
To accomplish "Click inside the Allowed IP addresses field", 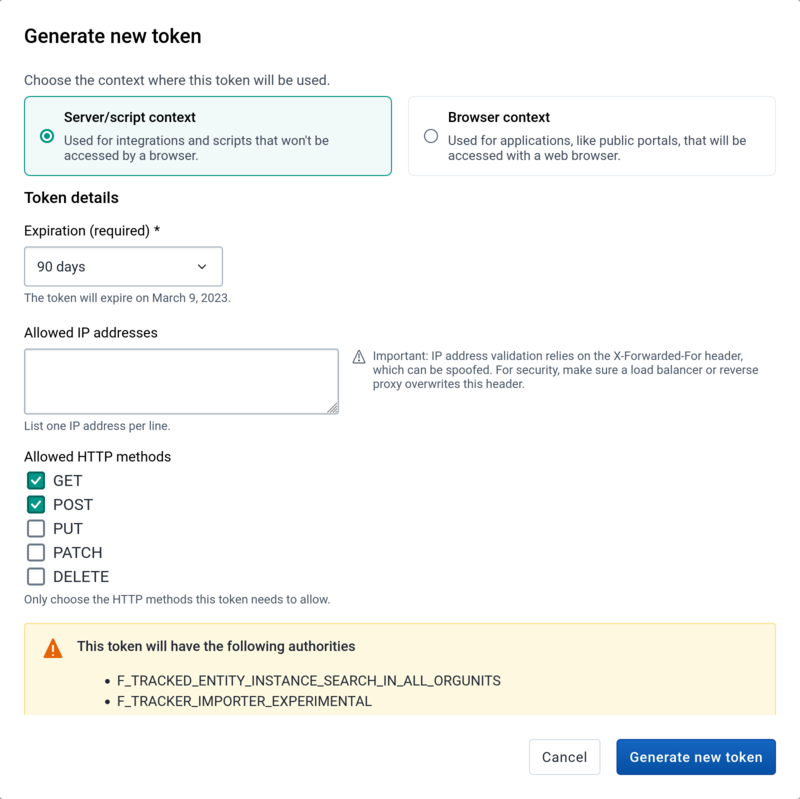I will coord(180,380).
